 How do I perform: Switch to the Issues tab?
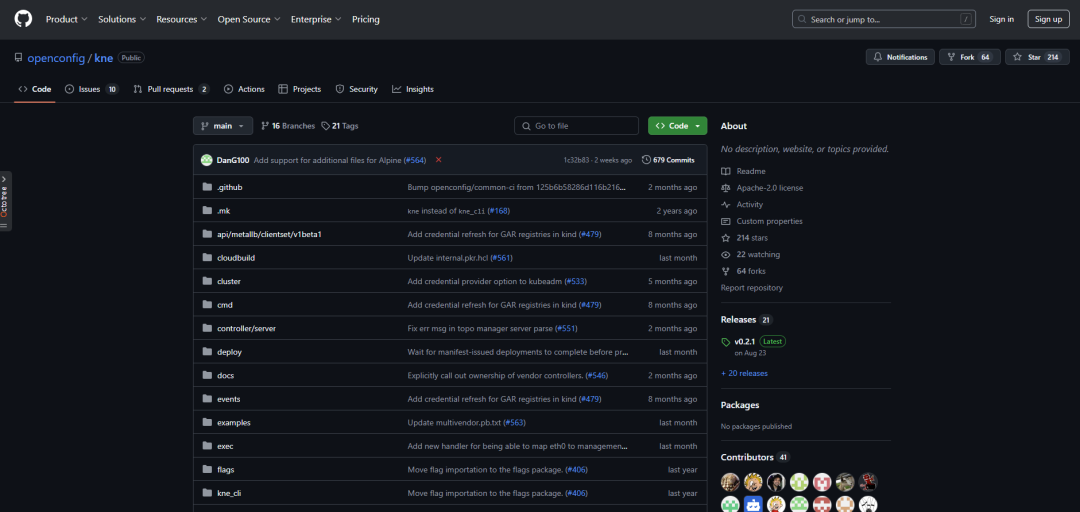(x=92, y=89)
